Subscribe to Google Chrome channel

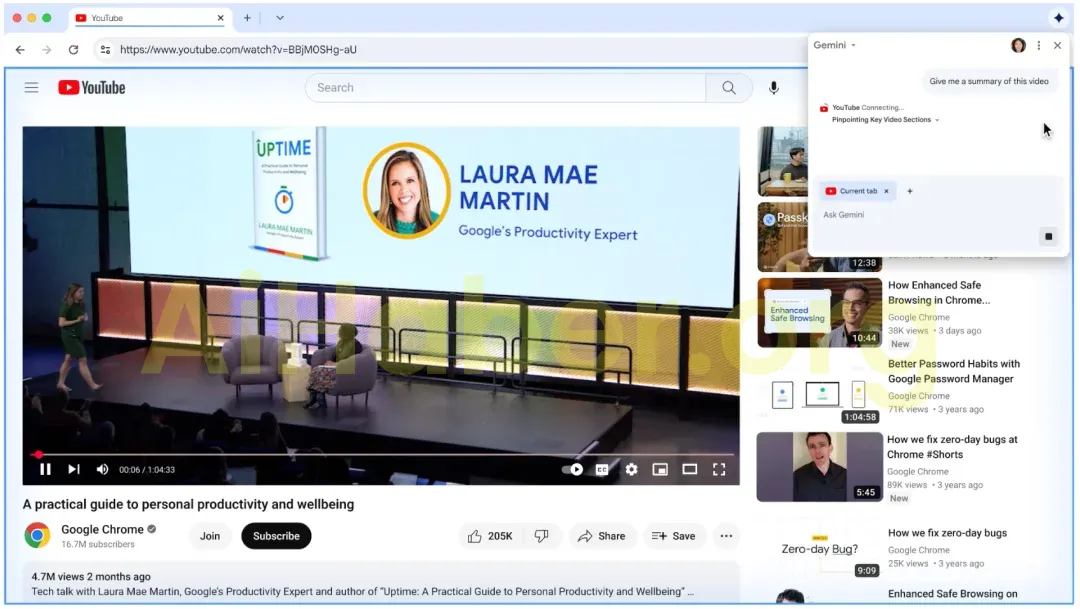[276, 536]
